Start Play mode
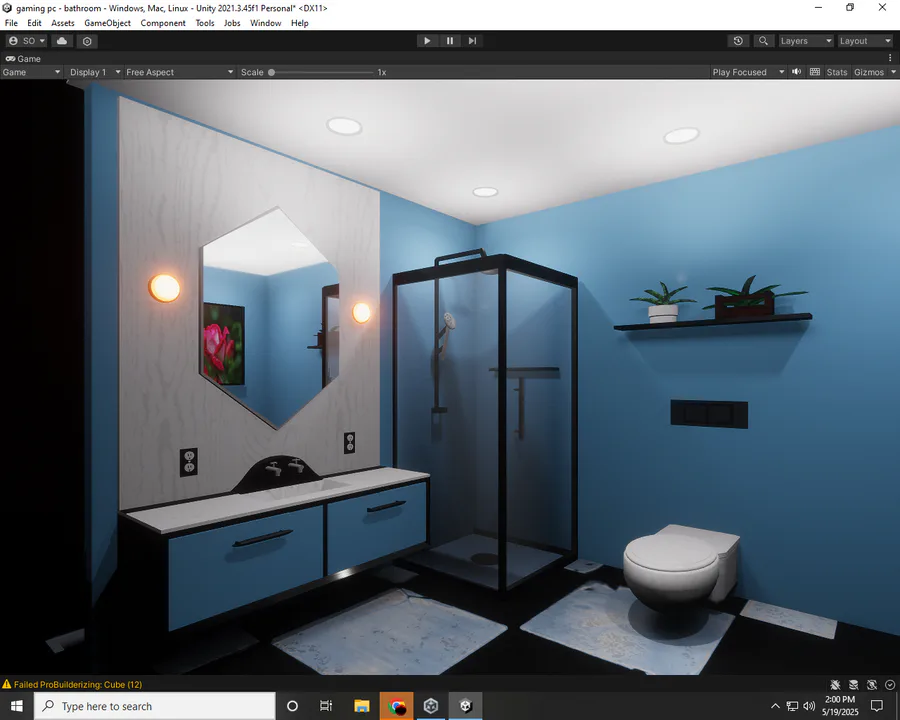Screen dimensions: 900x720 426,41
